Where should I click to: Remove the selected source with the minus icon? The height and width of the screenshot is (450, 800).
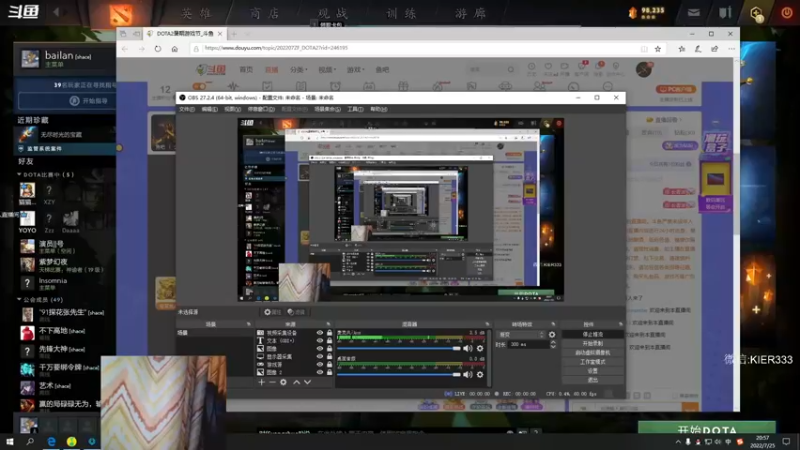[x=272, y=382]
